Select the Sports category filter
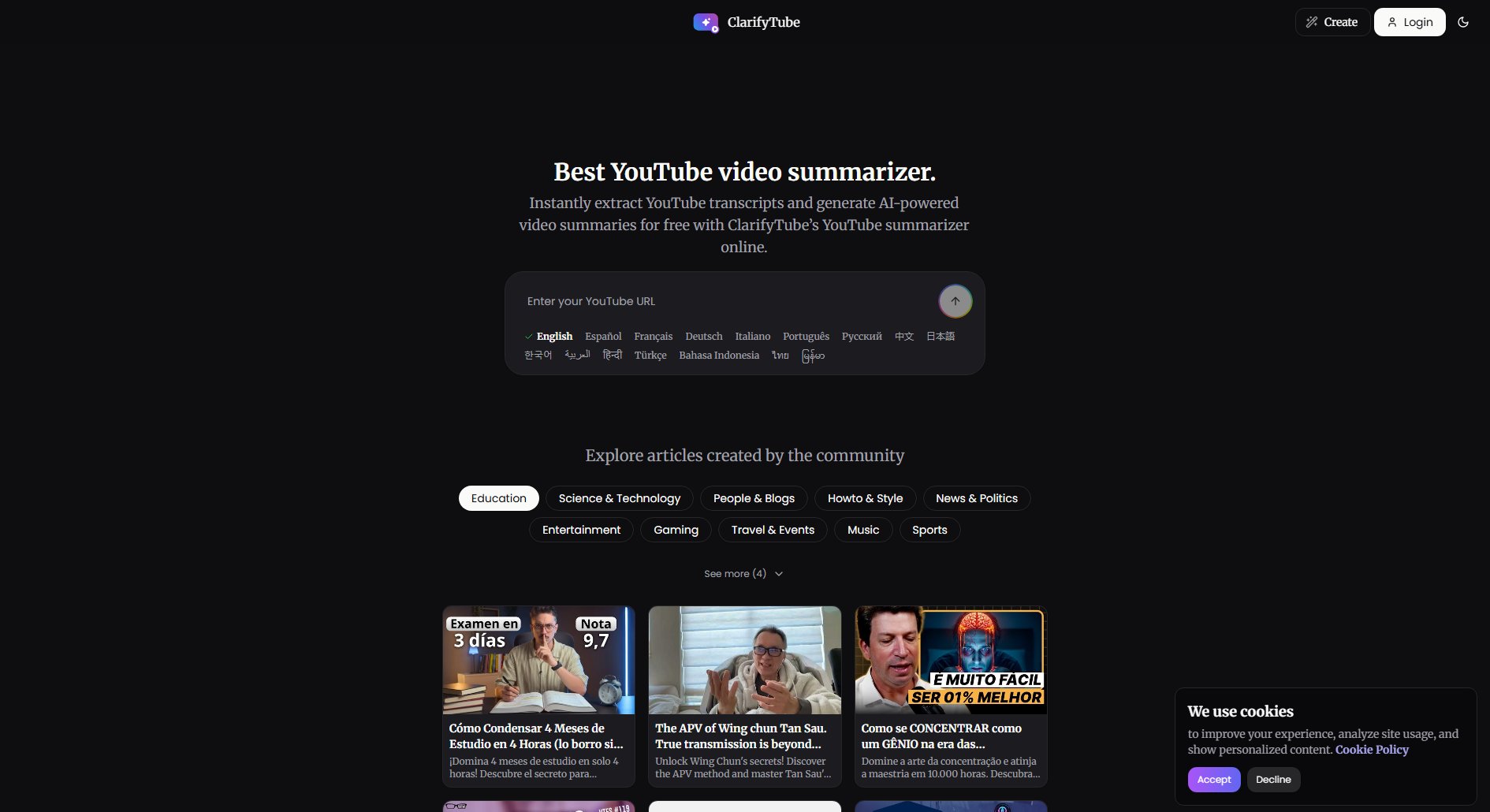Screen dimensions: 1490x812 click(929, 529)
